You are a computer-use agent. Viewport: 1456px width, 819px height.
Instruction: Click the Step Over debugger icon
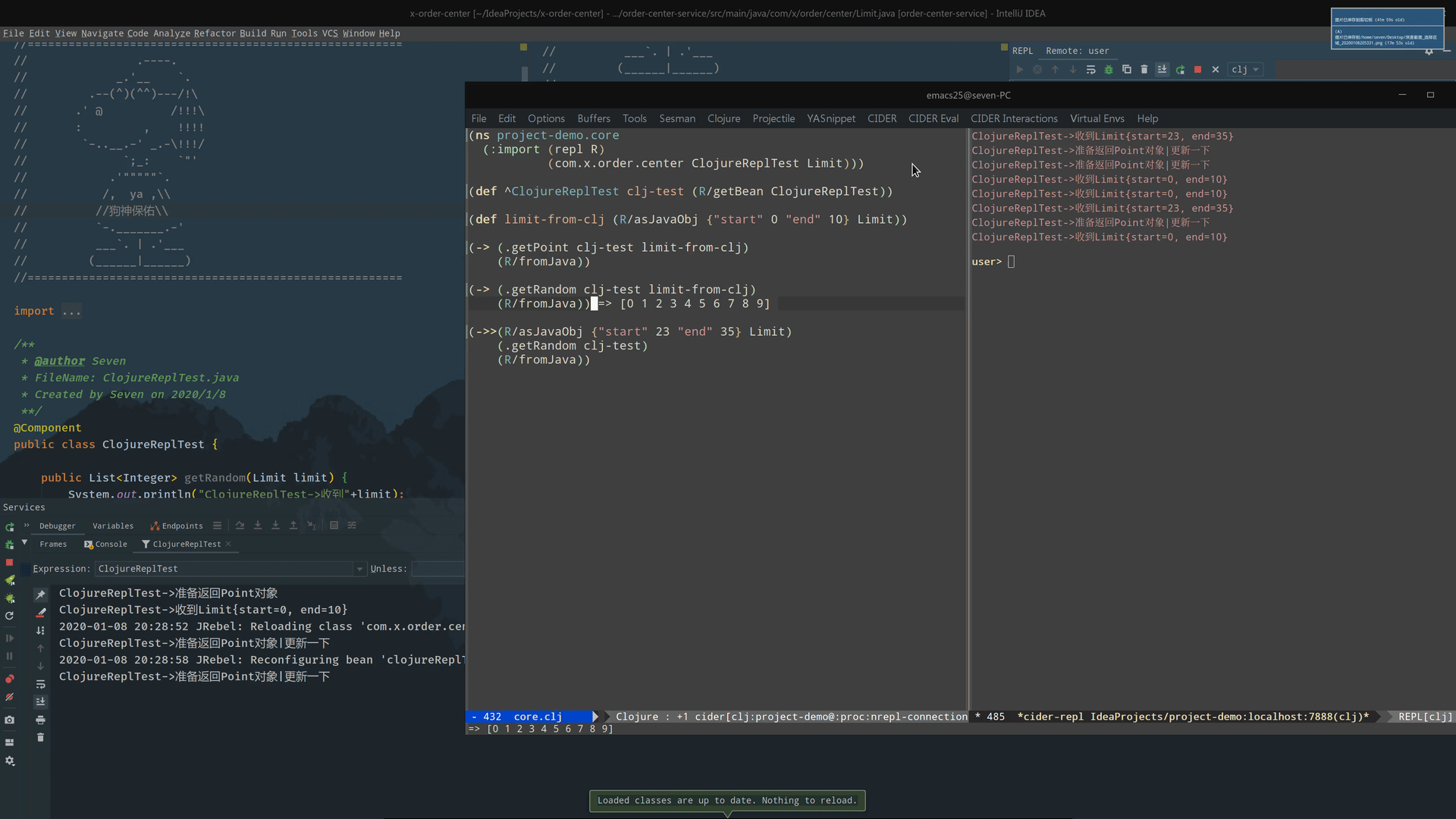(240, 526)
